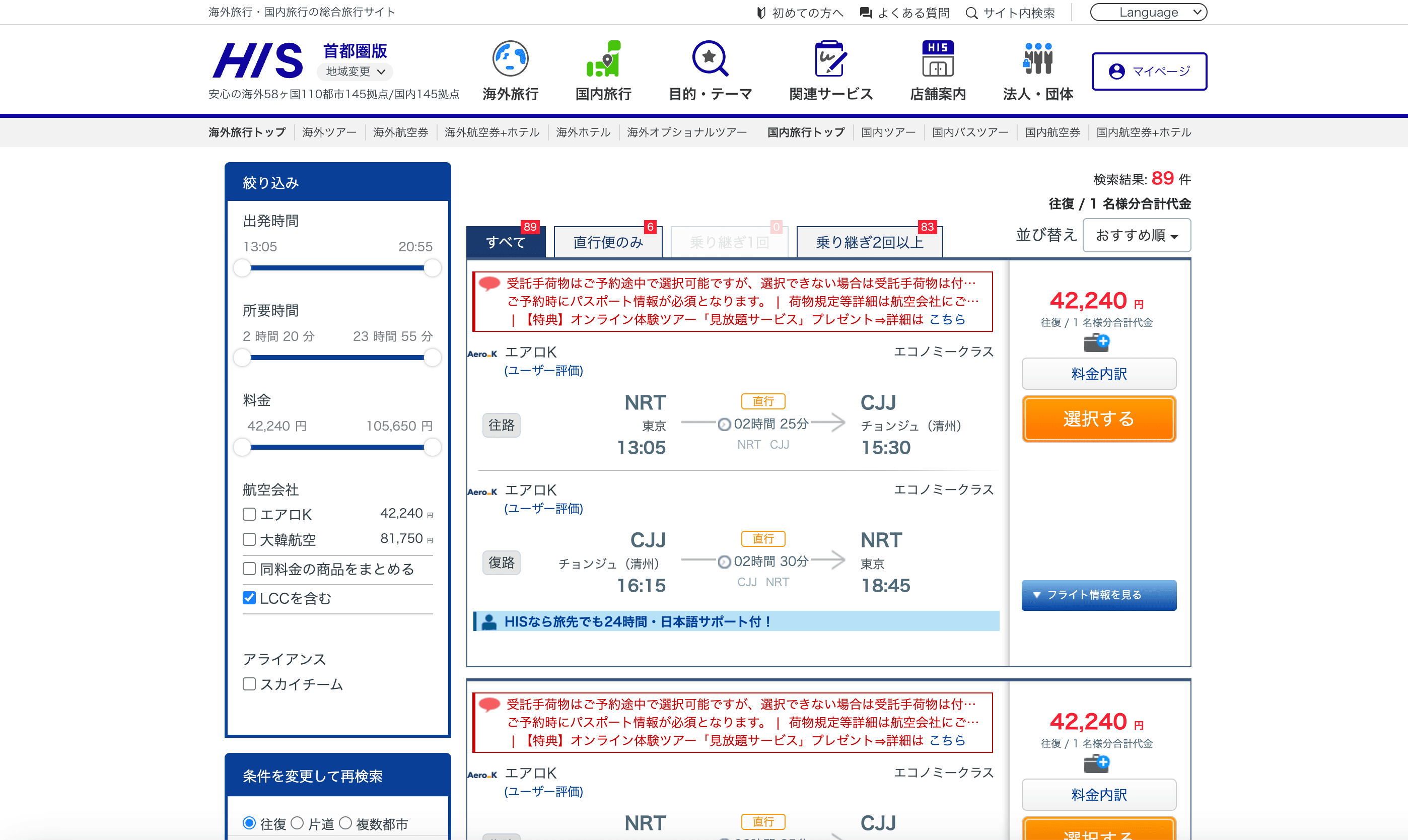Click the first 料金内訳 button
The height and width of the screenshot is (840, 1408).
(x=1098, y=374)
